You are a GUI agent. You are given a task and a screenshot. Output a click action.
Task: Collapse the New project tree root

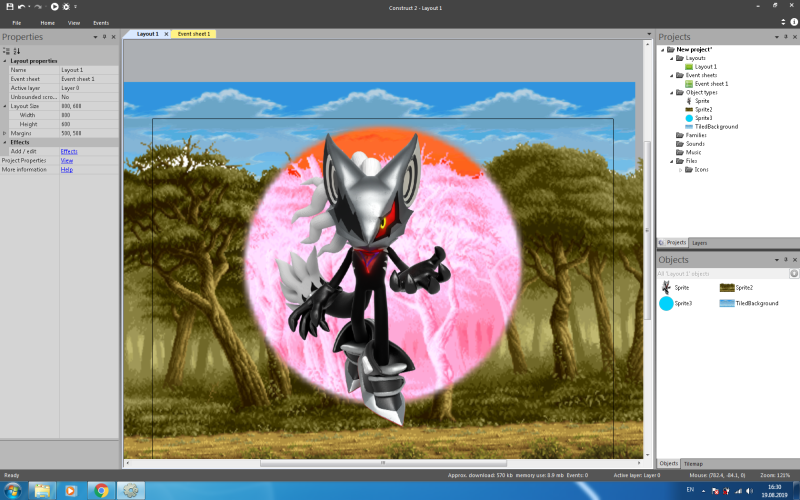pos(663,49)
